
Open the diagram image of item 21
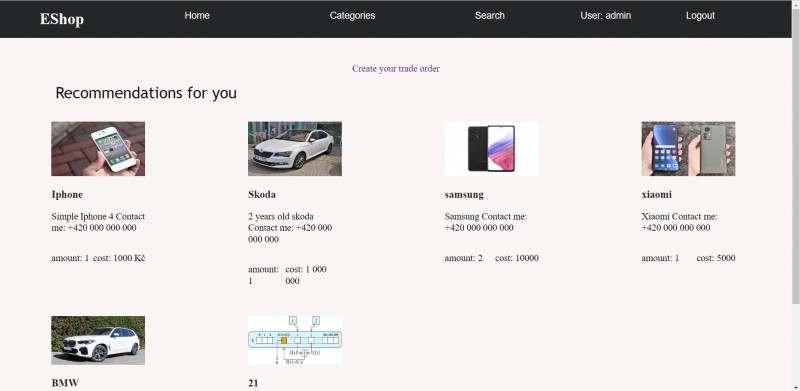[295, 340]
